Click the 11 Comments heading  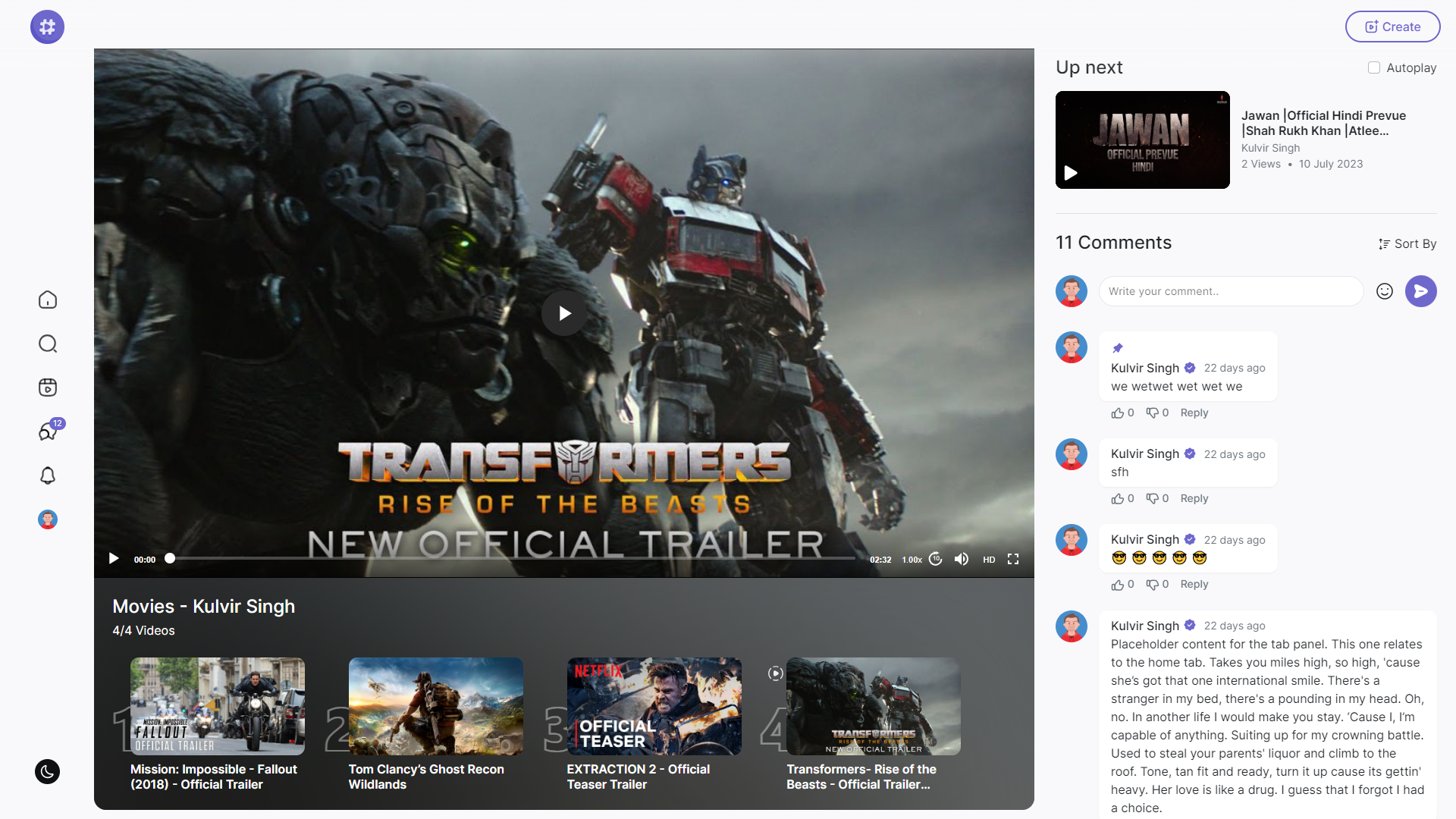[x=1113, y=243]
